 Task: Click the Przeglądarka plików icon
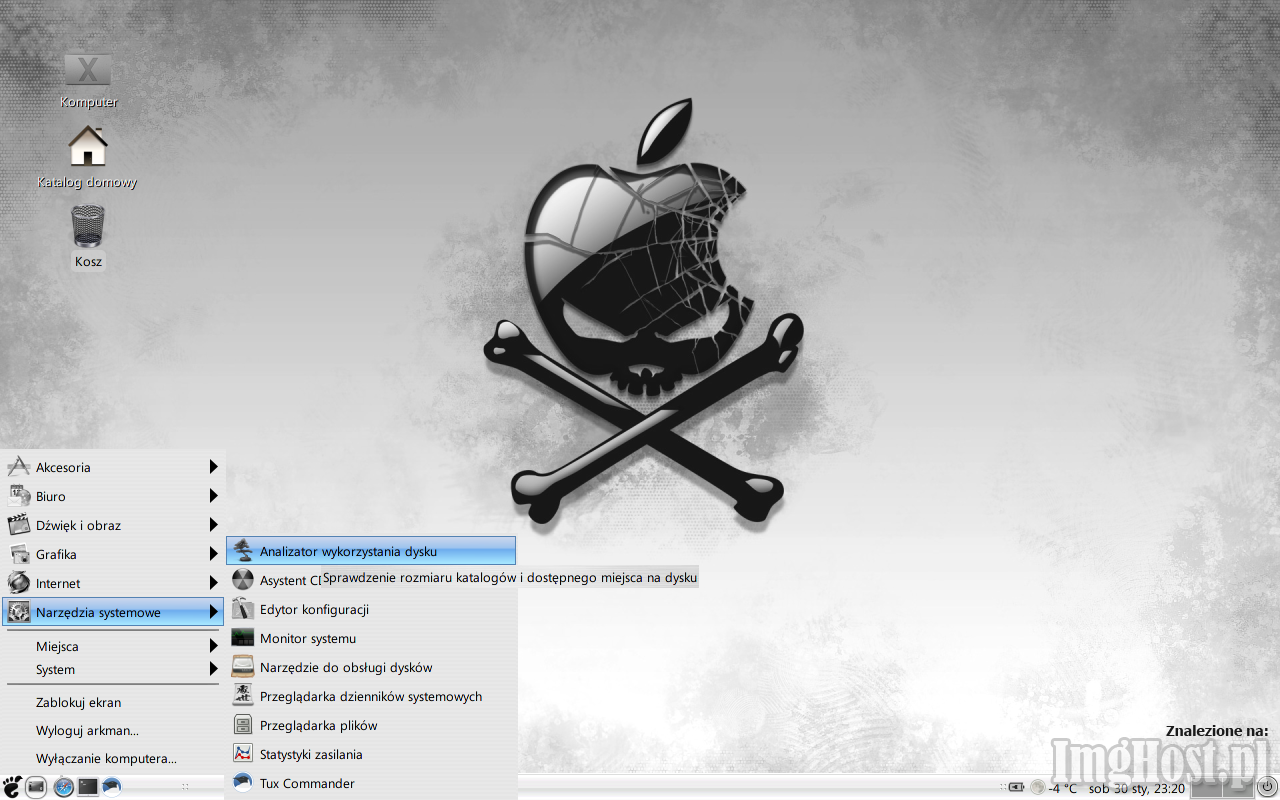243,725
